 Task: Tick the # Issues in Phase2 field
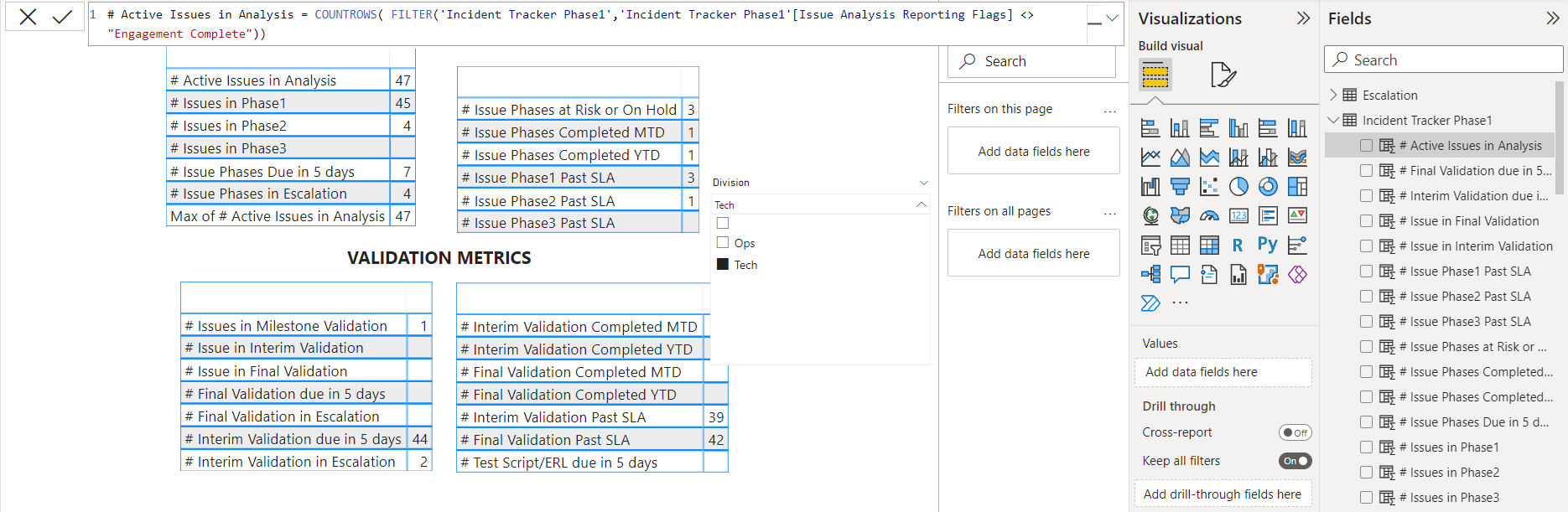1366,473
